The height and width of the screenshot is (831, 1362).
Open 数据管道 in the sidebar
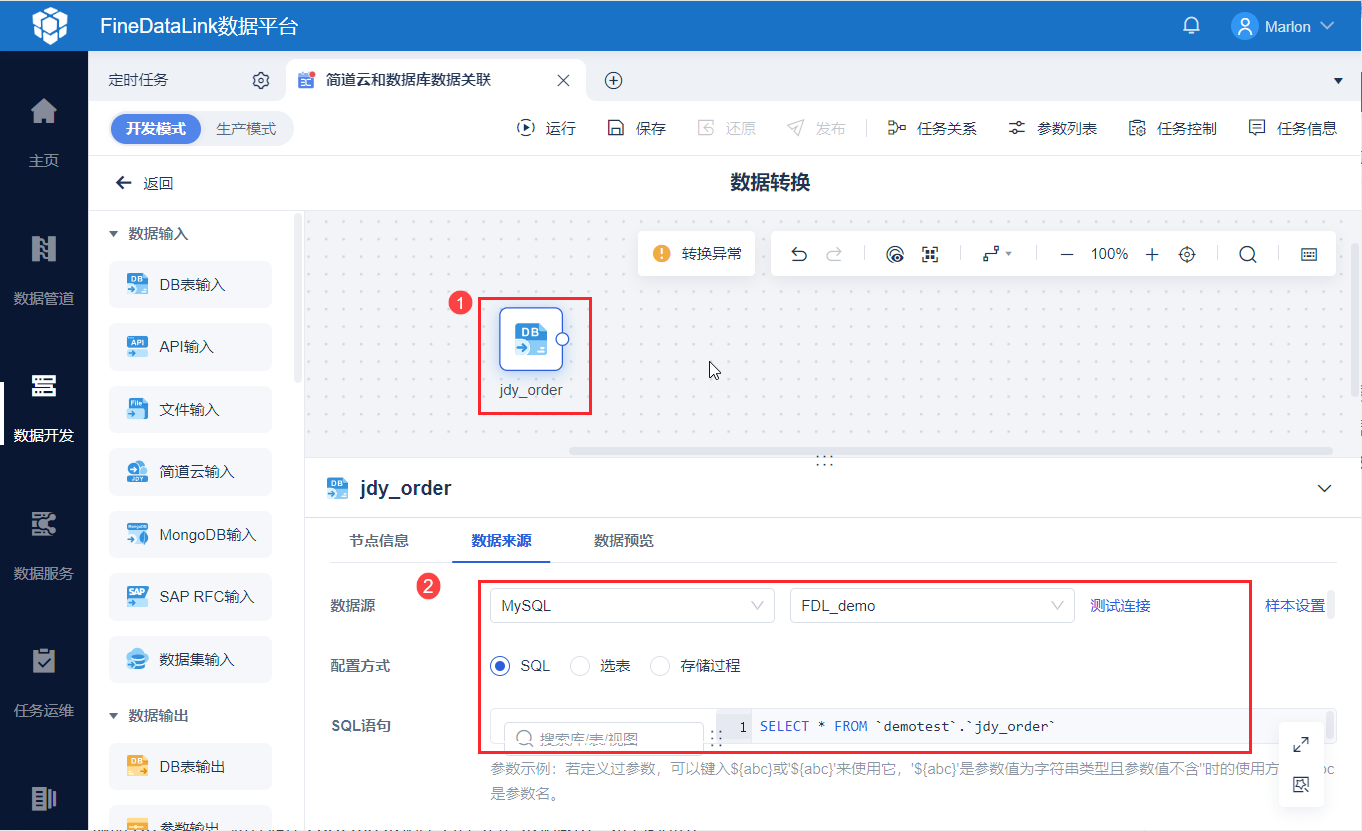[44, 269]
